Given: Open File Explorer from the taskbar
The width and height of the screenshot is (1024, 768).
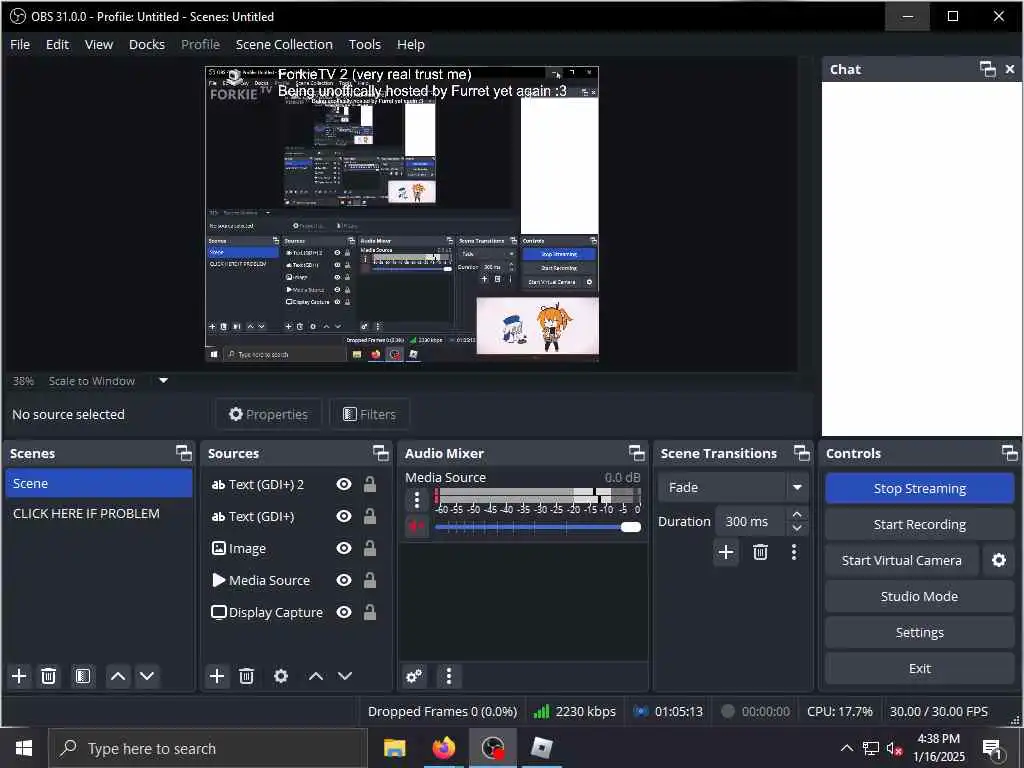Looking at the screenshot, I should pos(394,748).
